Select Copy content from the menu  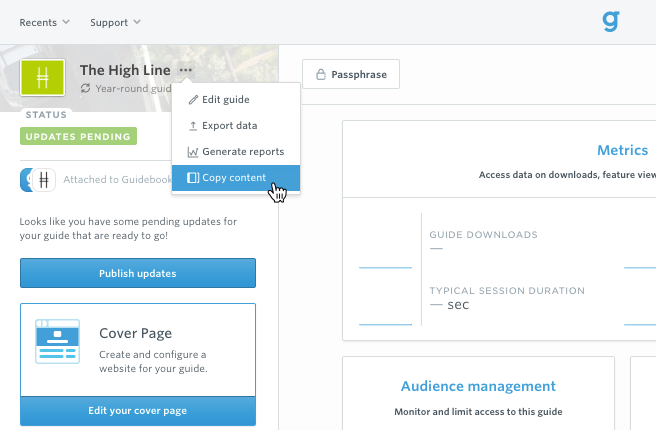click(236, 178)
